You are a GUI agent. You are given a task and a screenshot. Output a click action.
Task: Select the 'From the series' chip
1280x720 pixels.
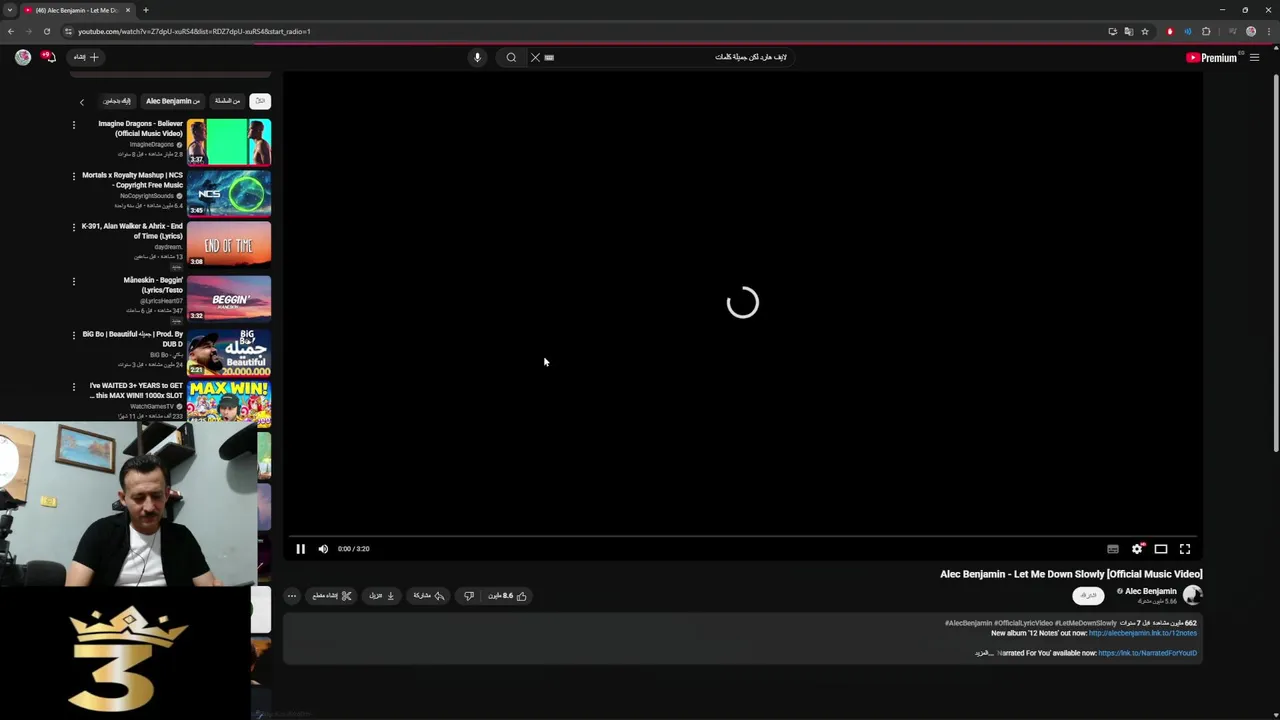click(x=228, y=101)
